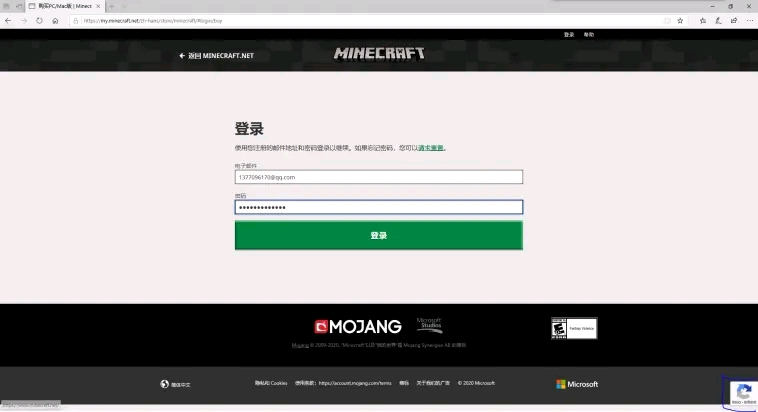Click the share page icon
758x412 pixels.
(734, 21)
